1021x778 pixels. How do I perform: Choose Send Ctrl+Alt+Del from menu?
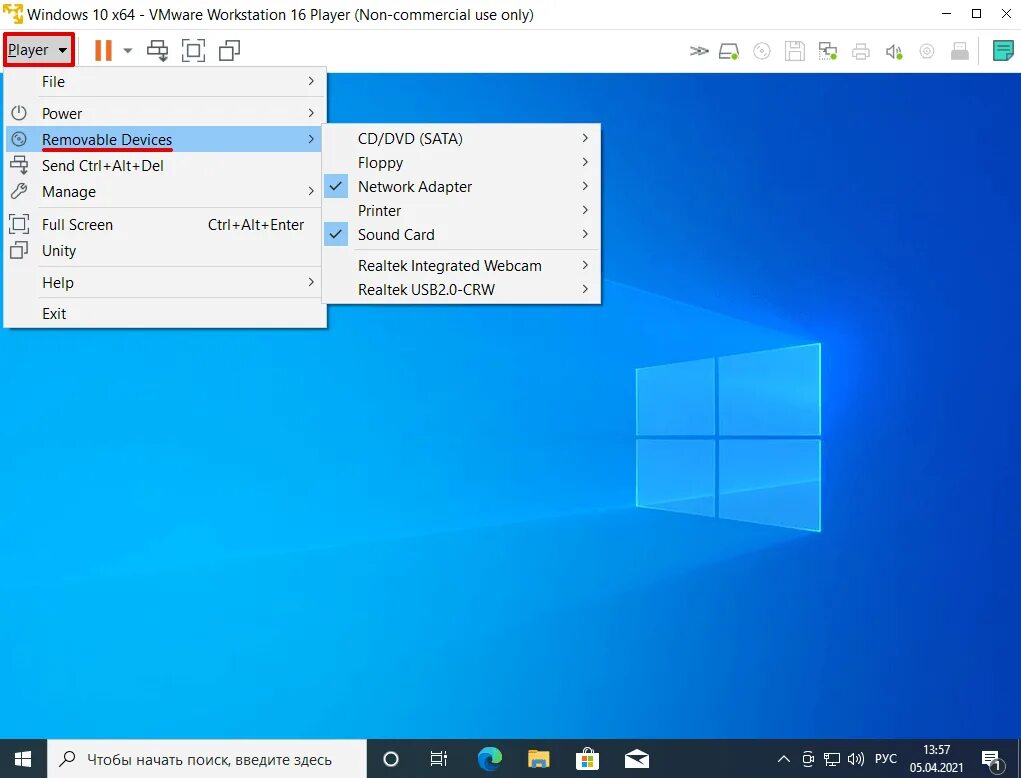[x=164, y=165]
